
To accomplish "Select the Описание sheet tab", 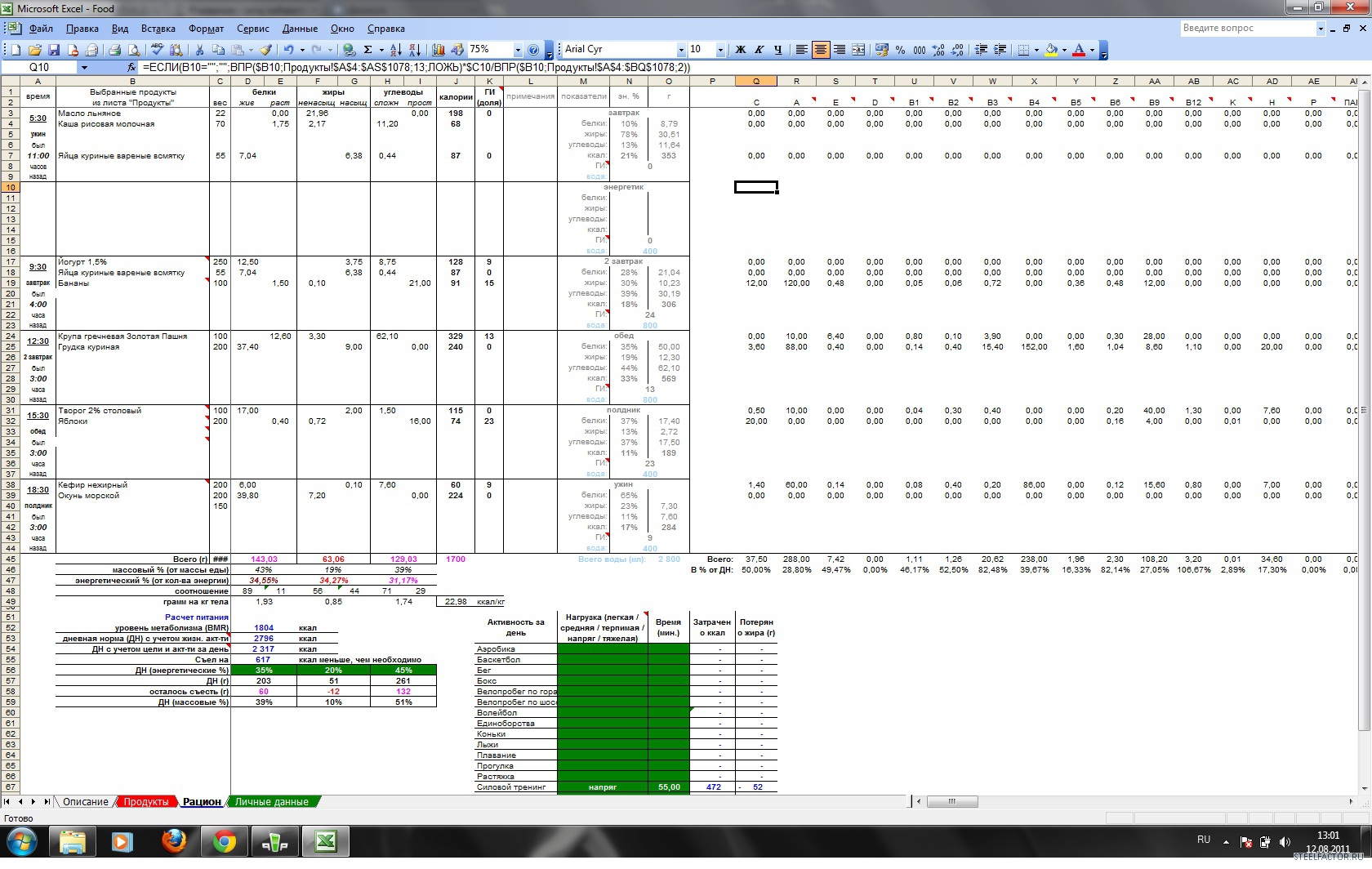I will 86,802.
